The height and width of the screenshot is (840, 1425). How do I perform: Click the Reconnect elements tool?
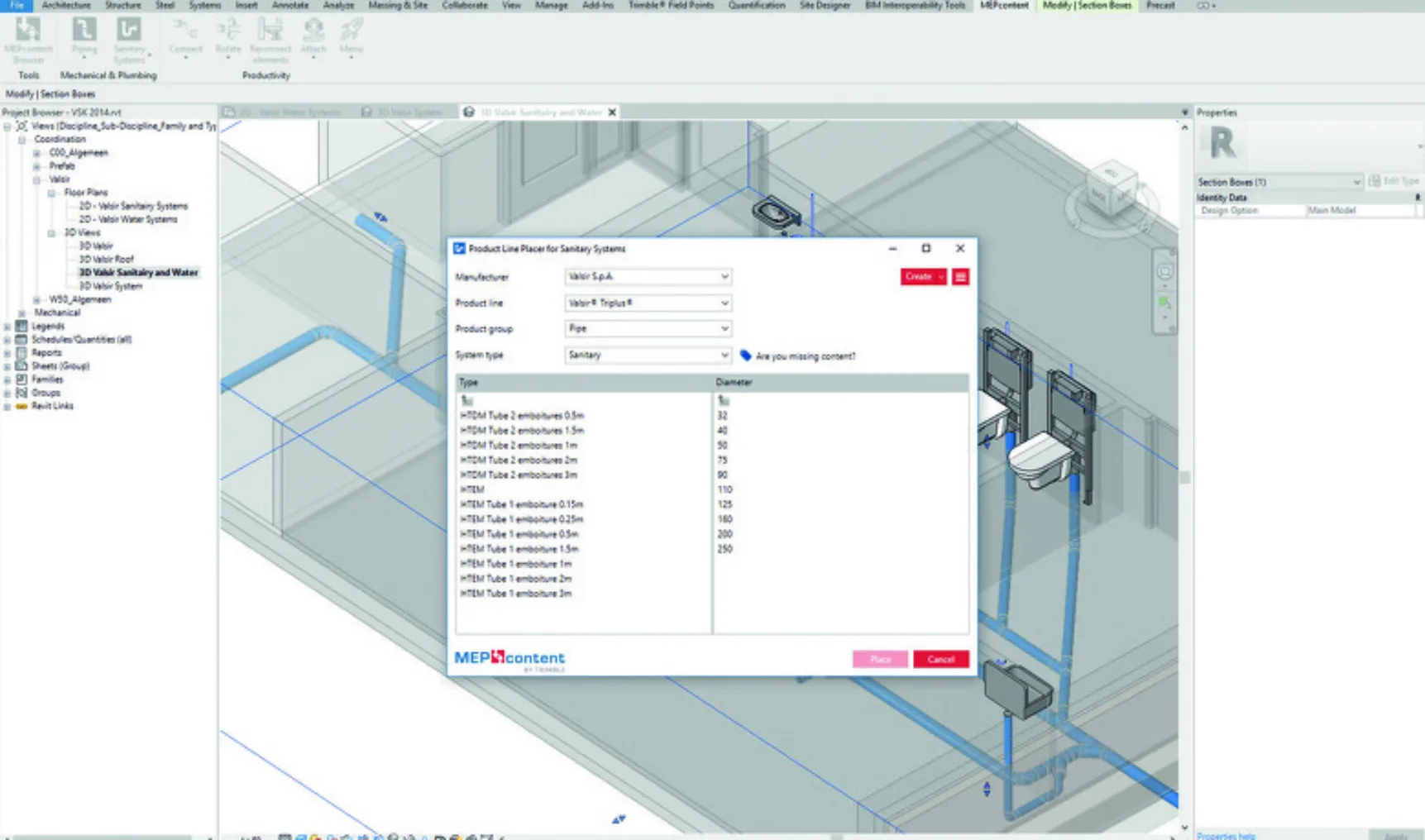click(x=270, y=37)
